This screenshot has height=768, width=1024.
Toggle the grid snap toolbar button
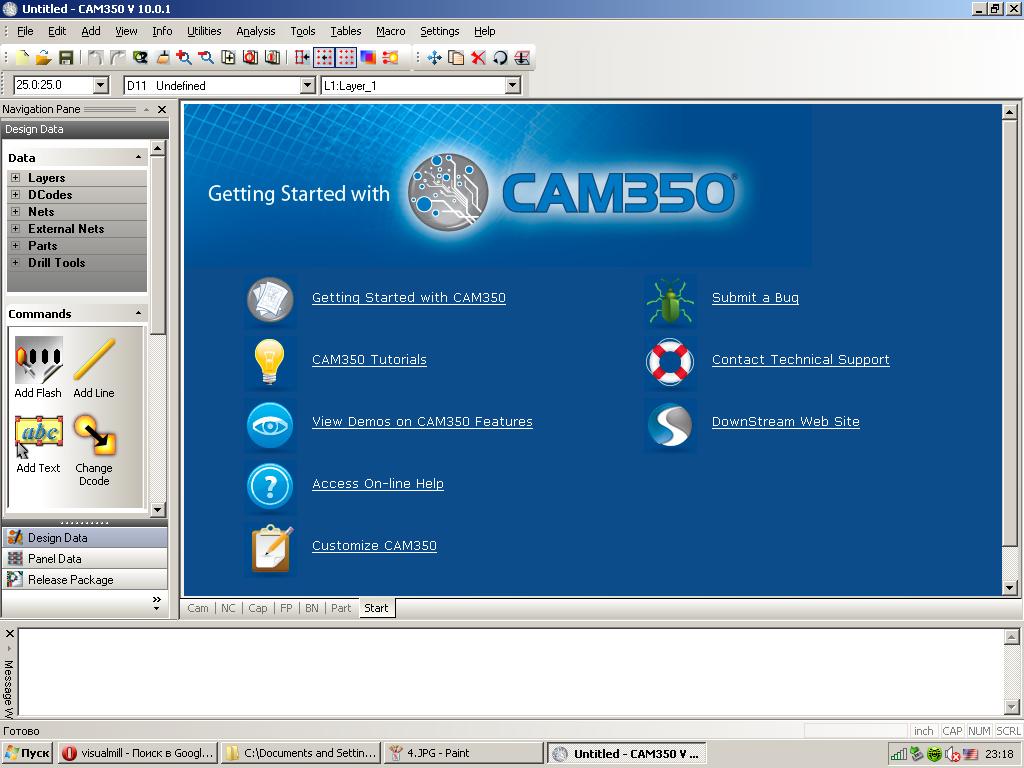point(325,57)
